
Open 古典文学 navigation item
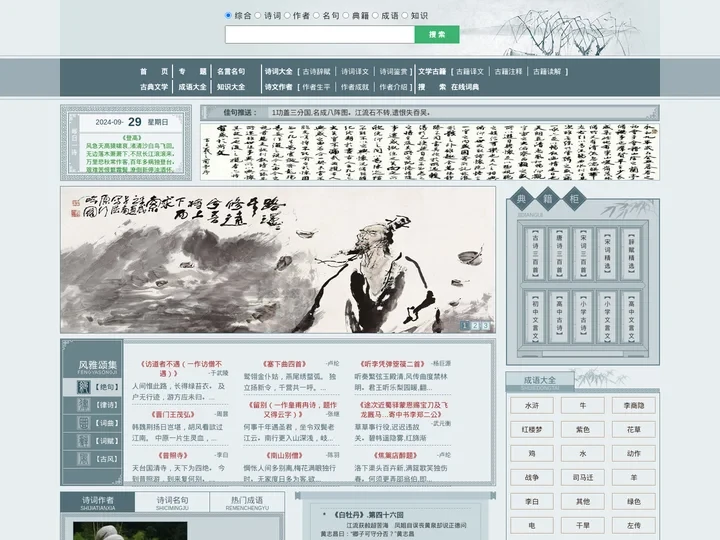click(154, 87)
